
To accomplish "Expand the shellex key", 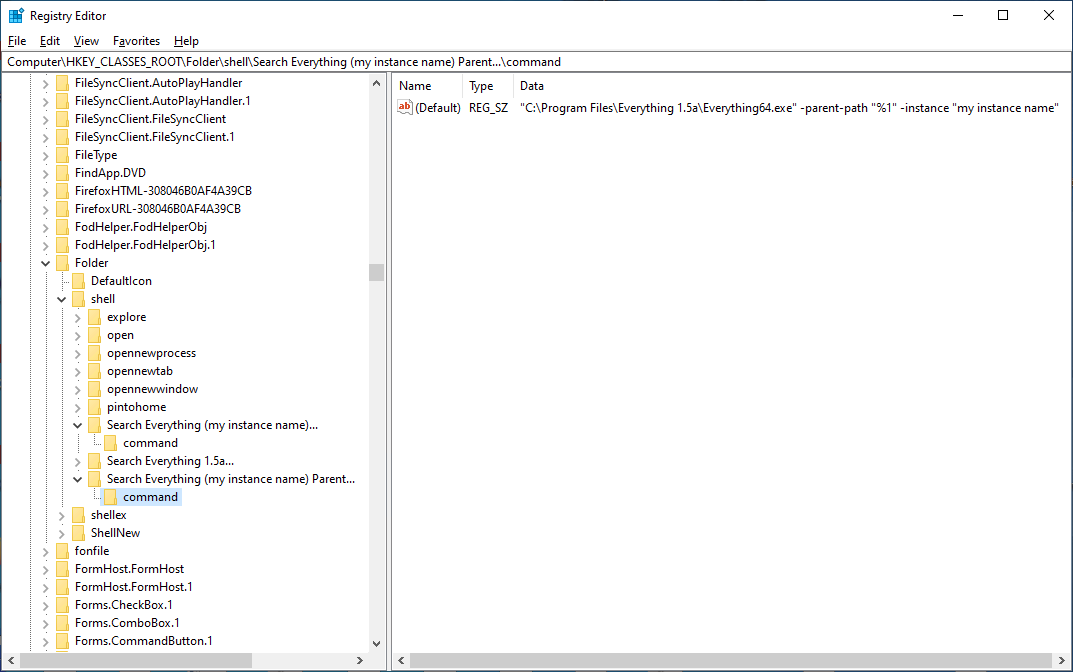I will point(62,516).
